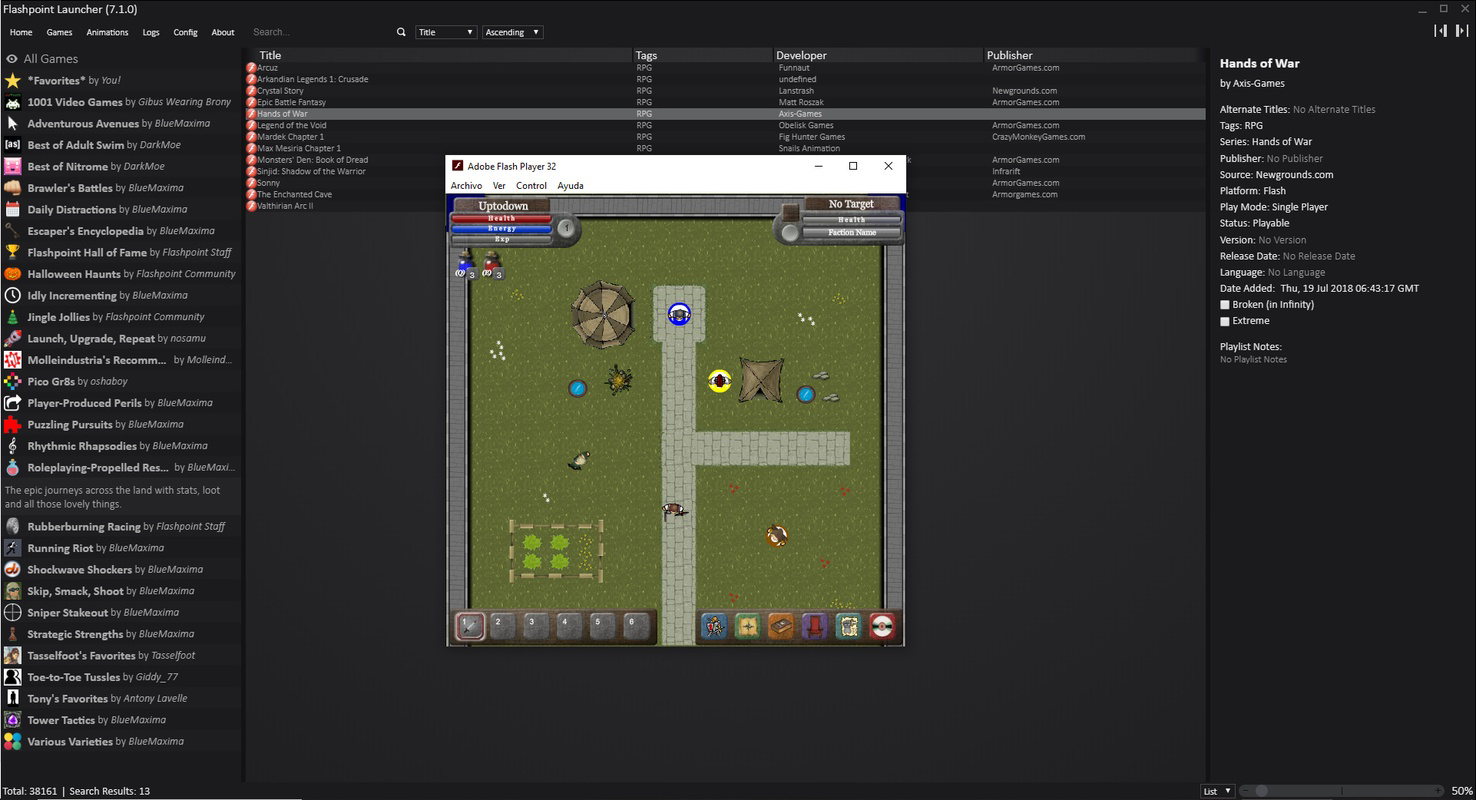Image resolution: width=1476 pixels, height=800 pixels.
Task: Open Control menu in Flash Player
Action: click(x=531, y=186)
